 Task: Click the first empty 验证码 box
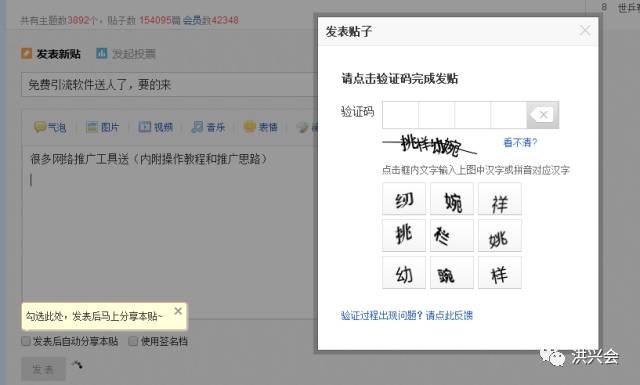pos(400,115)
